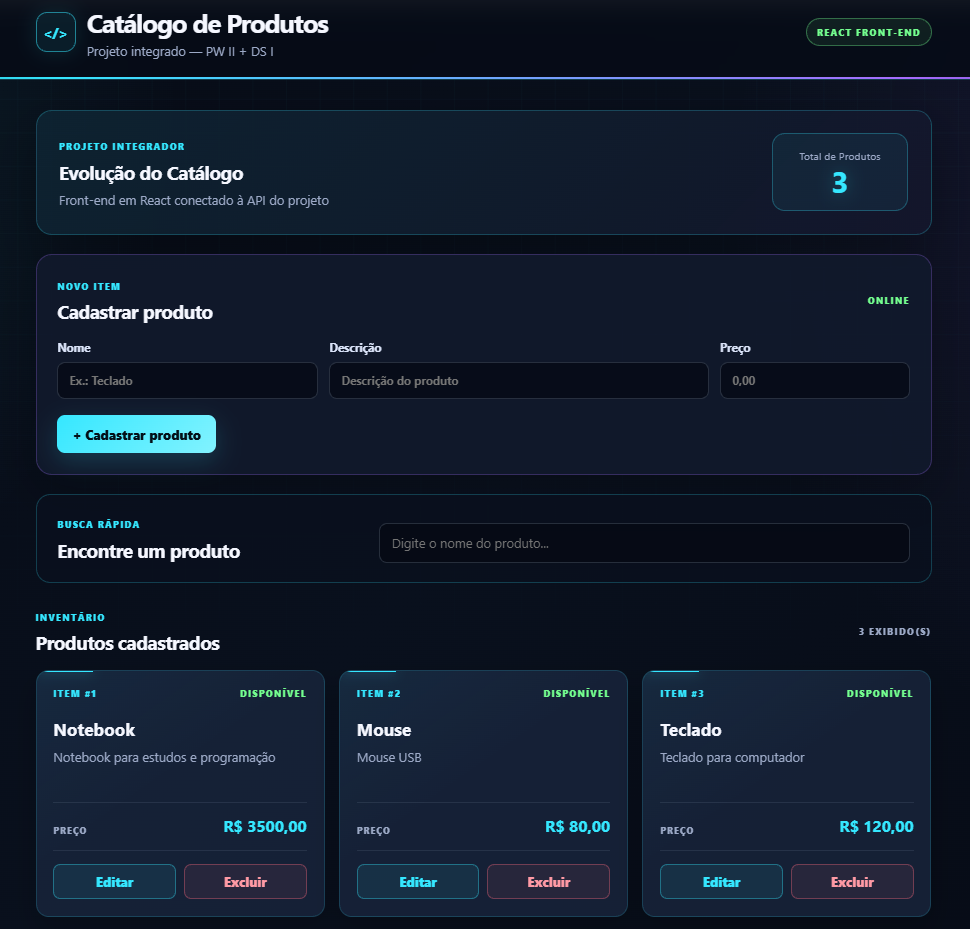This screenshot has width=970, height=929.
Task: Click the REACT FRONT-END badge
Action: pyautogui.click(x=868, y=32)
